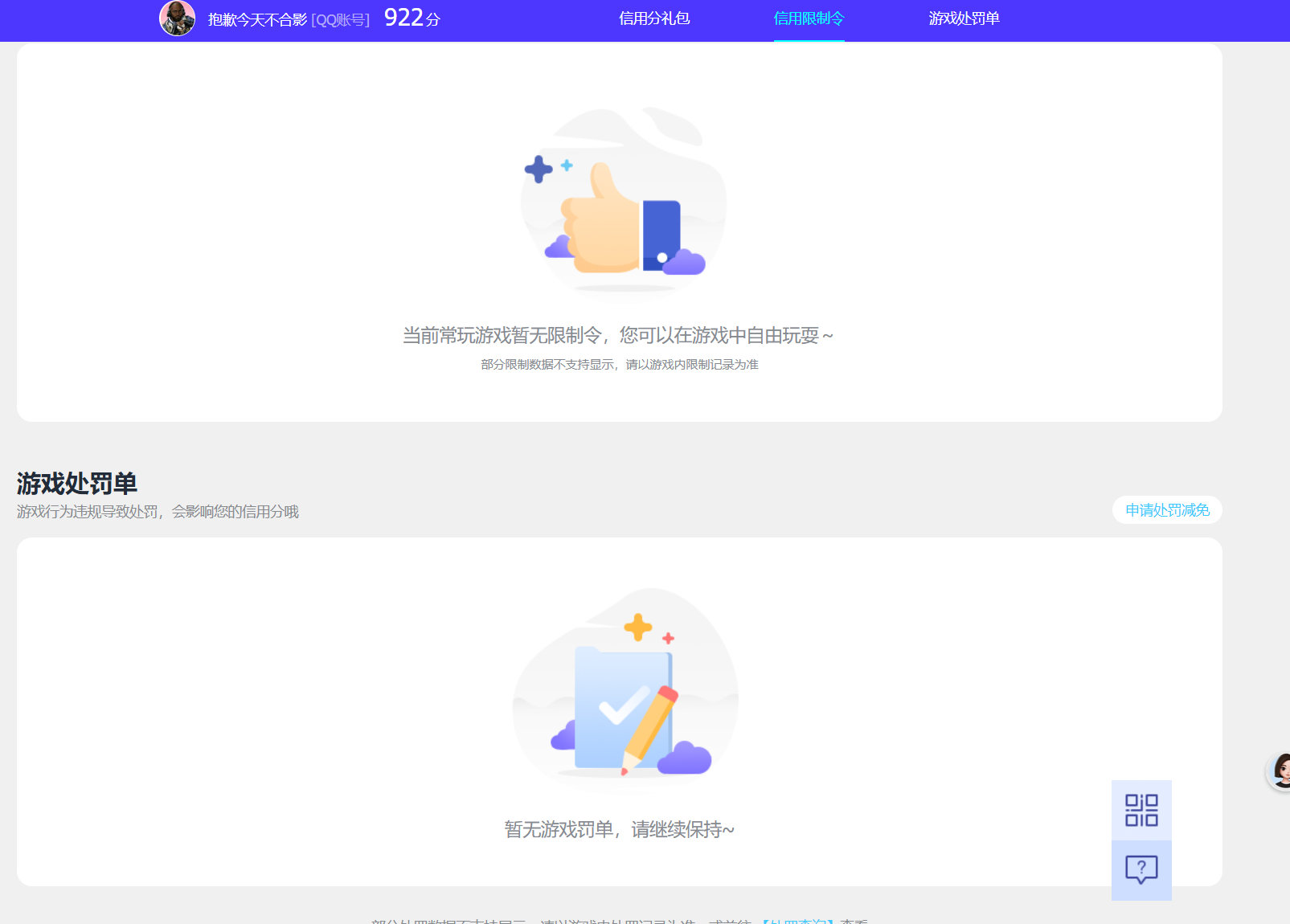Click text 暂无游戏罚单，请继续保持~

pyautogui.click(x=619, y=829)
